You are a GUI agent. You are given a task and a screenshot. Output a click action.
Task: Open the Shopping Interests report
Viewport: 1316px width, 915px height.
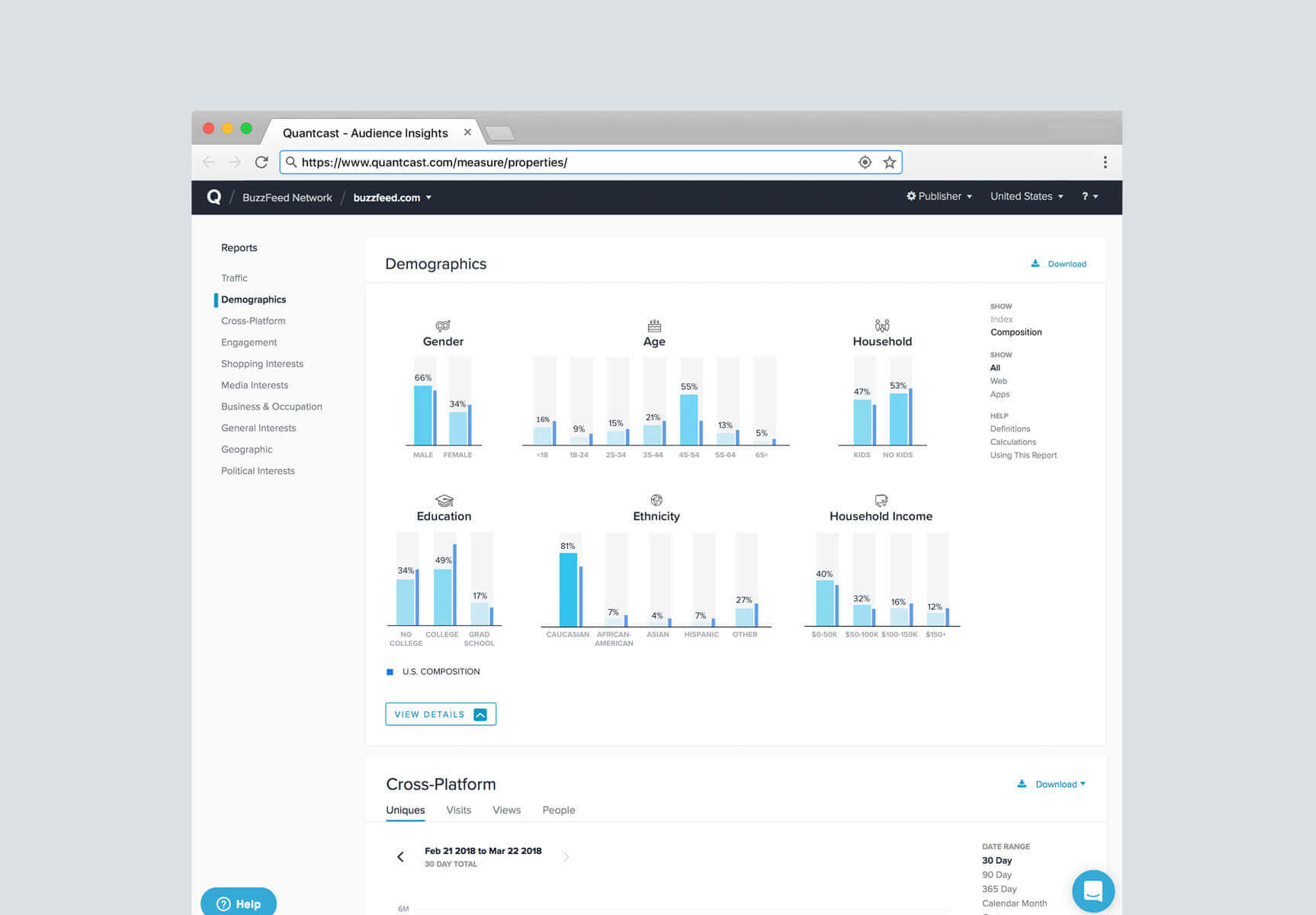pyautogui.click(x=262, y=364)
